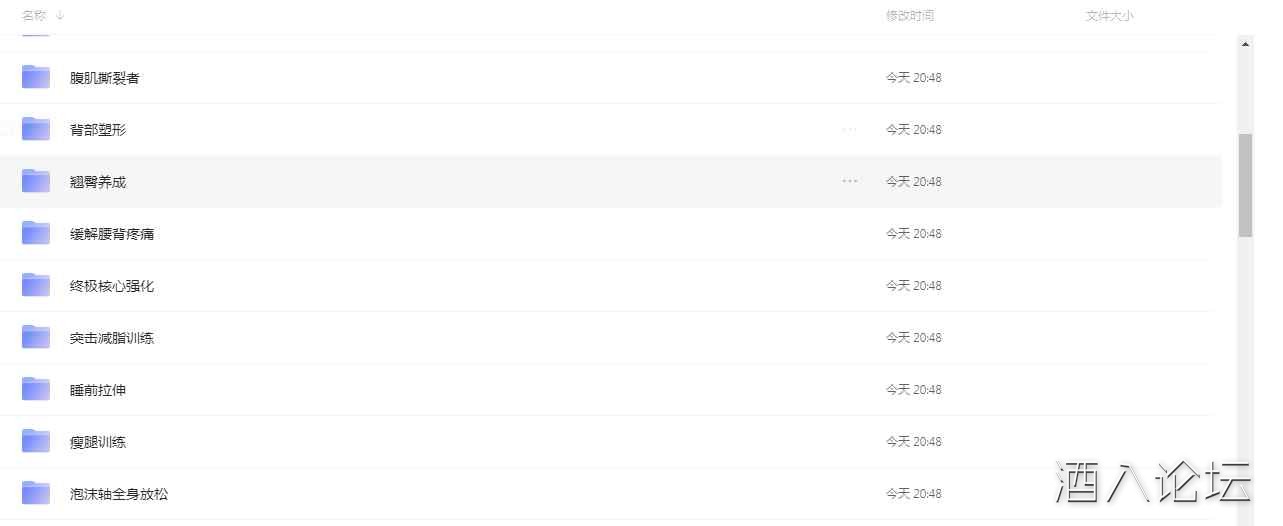Click the 名称 column header

(34, 15)
